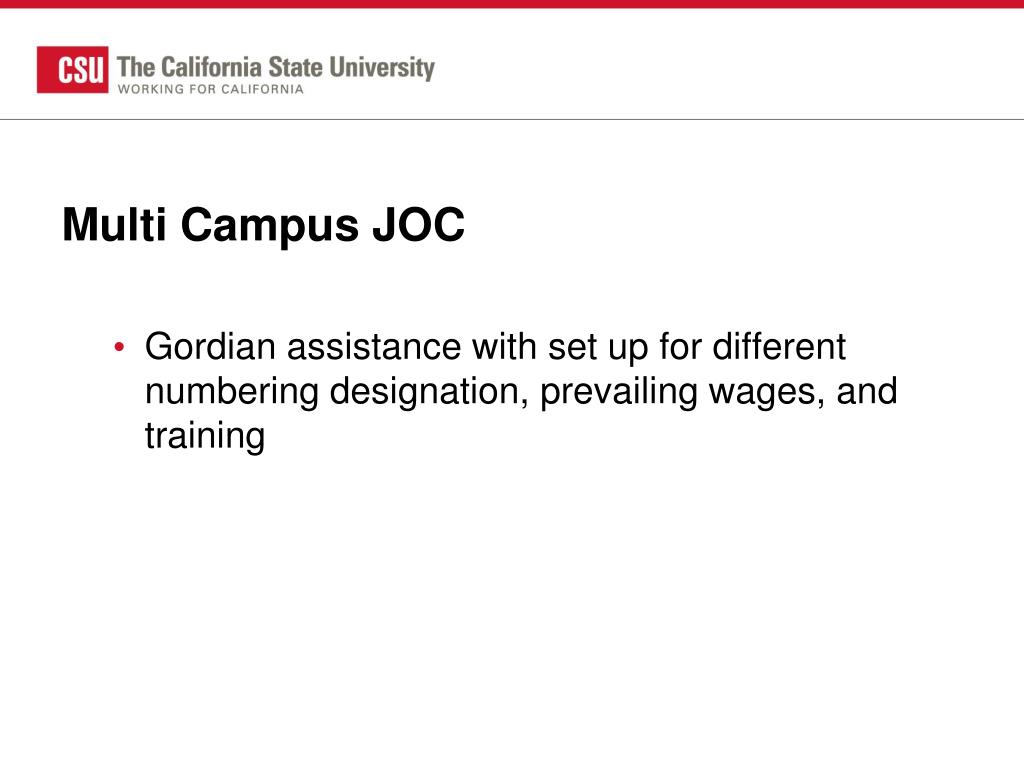1024x768 pixels.
Task: Click the word "Multi" in the title
Action: click(114, 225)
